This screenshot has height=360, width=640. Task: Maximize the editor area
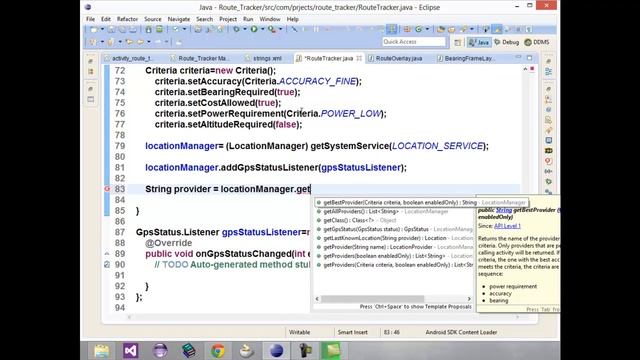pos(529,58)
